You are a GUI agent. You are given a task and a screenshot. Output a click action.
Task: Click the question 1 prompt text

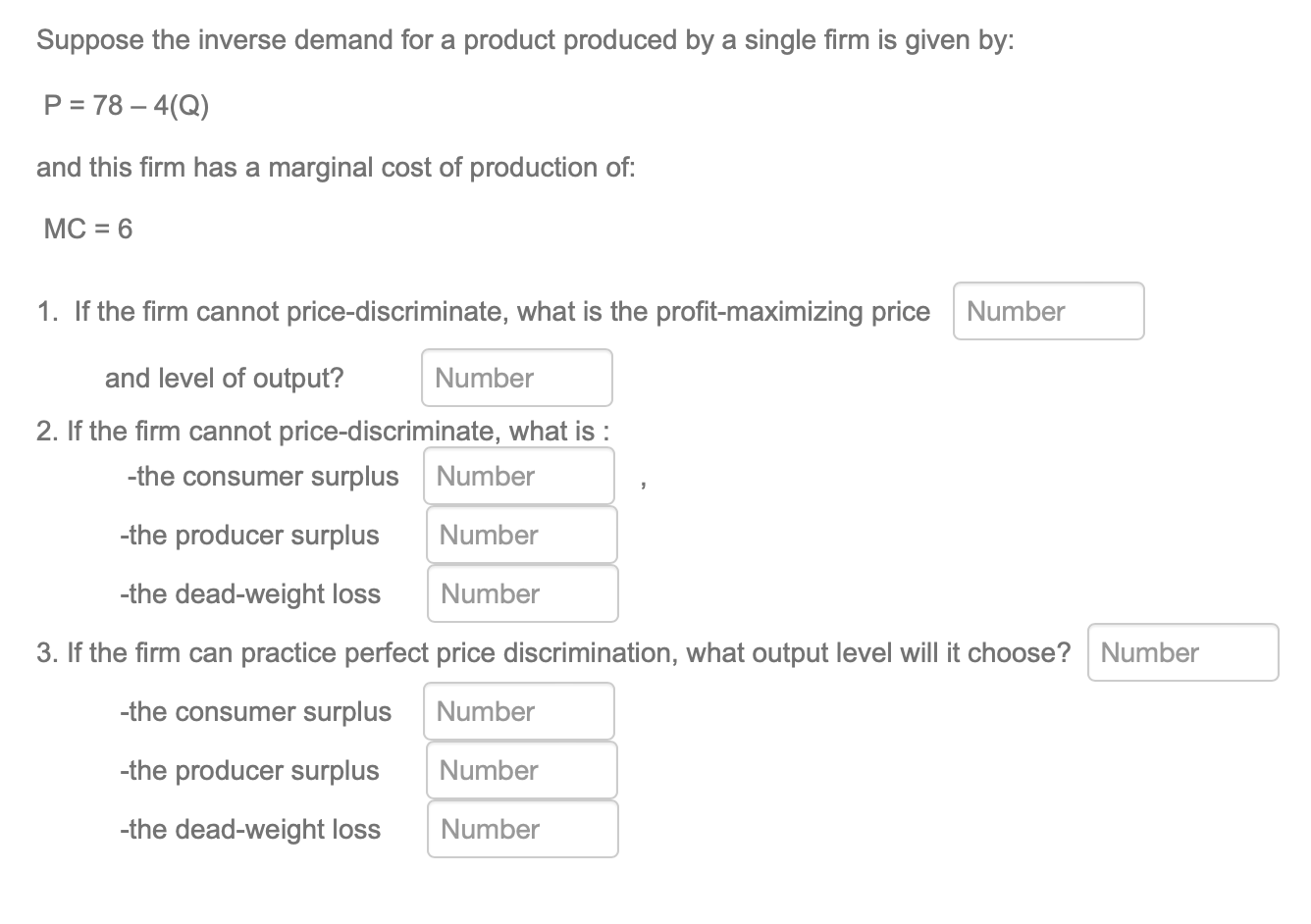coord(484,312)
